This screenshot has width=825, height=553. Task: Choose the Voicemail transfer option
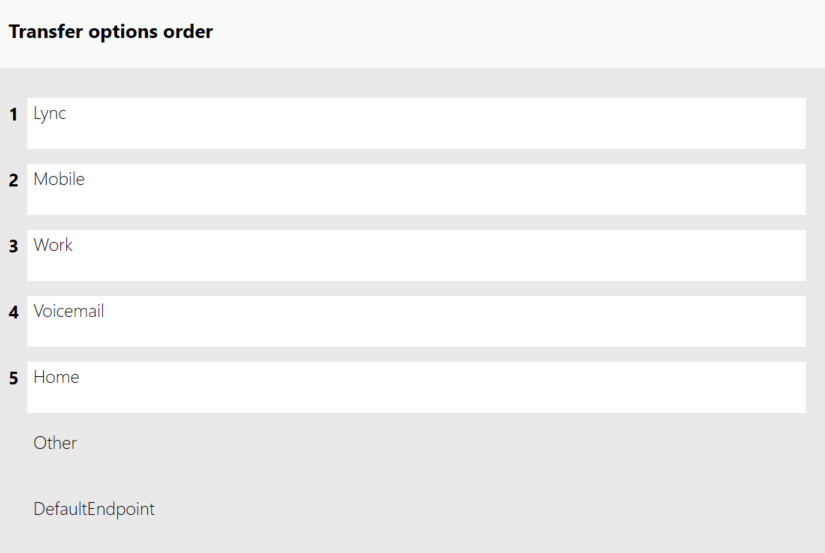(416, 321)
